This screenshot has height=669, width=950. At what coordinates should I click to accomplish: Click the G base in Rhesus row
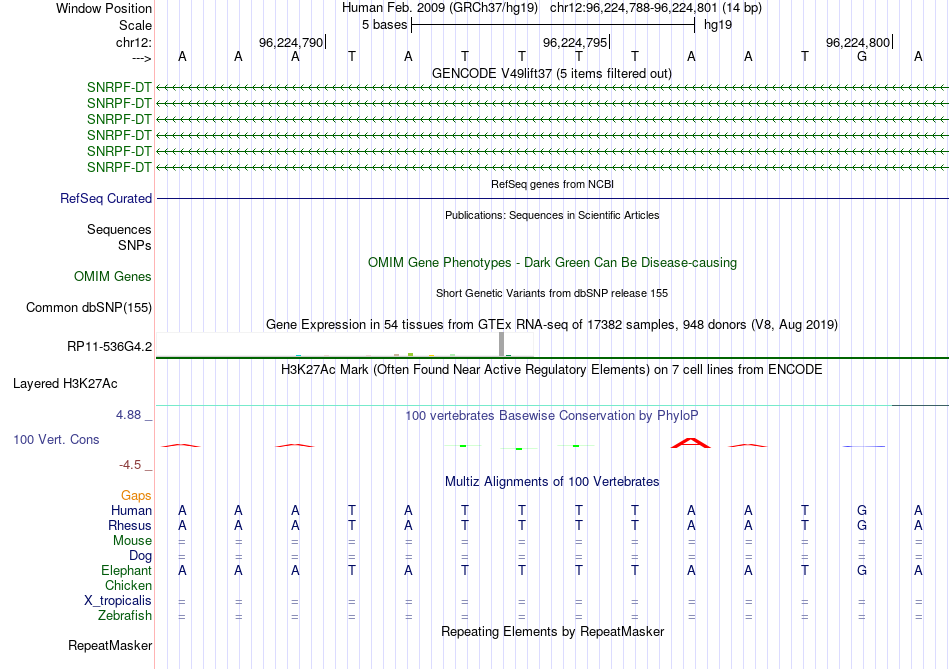tap(862, 526)
